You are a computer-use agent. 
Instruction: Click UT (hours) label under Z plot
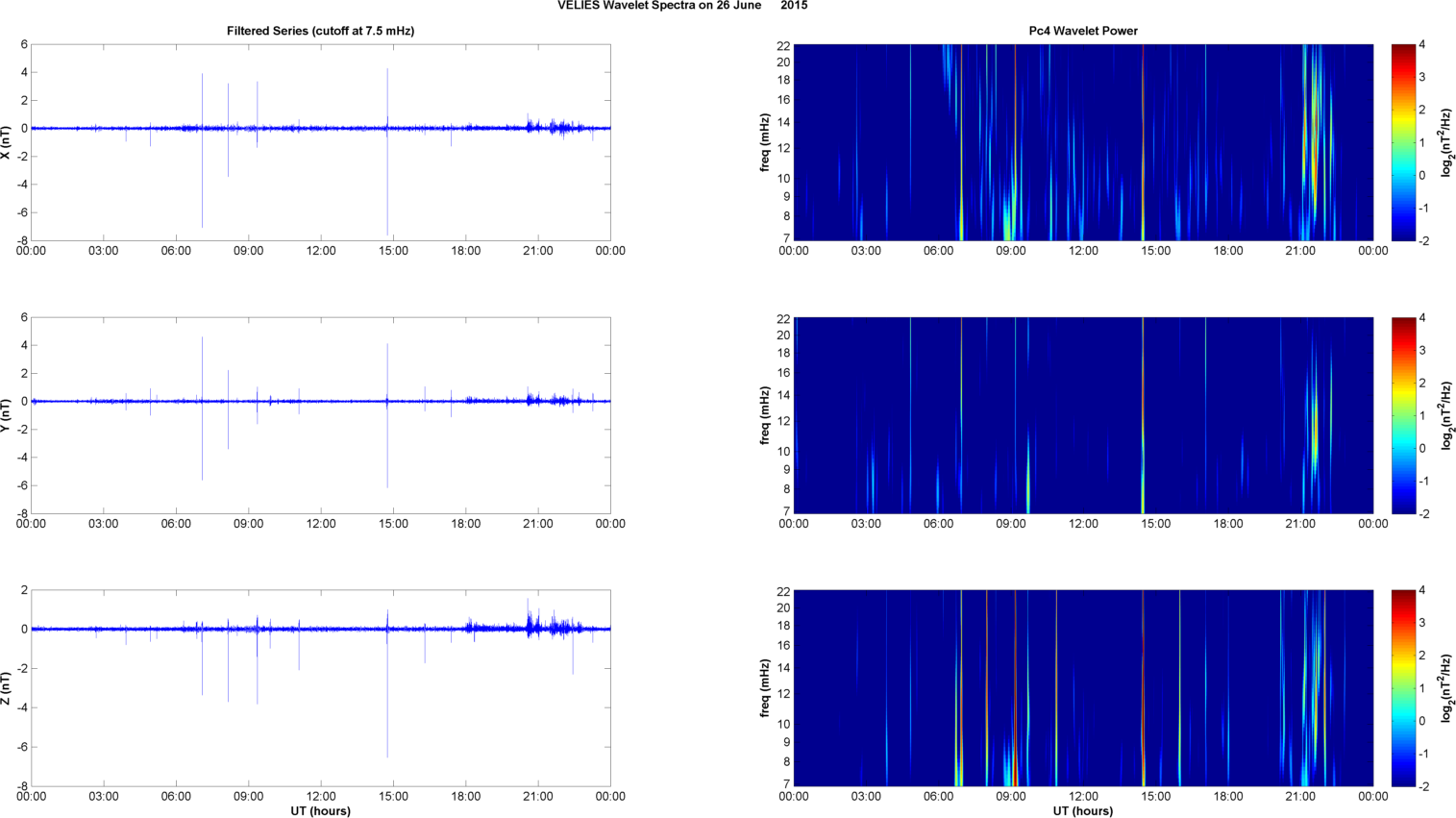(x=320, y=811)
